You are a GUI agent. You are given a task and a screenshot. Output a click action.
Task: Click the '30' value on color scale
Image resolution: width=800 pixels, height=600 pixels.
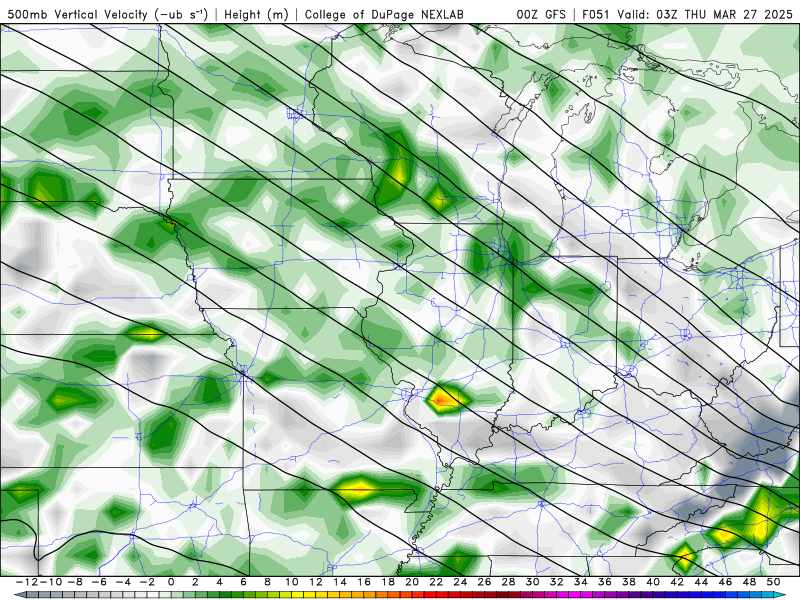tap(533, 582)
